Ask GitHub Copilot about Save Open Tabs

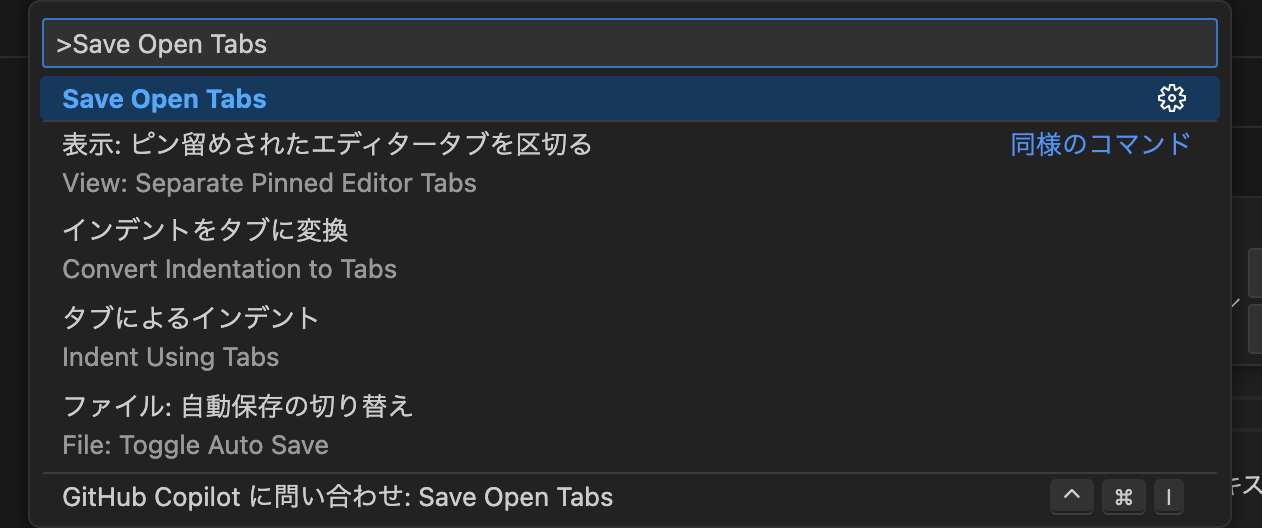tap(337, 497)
